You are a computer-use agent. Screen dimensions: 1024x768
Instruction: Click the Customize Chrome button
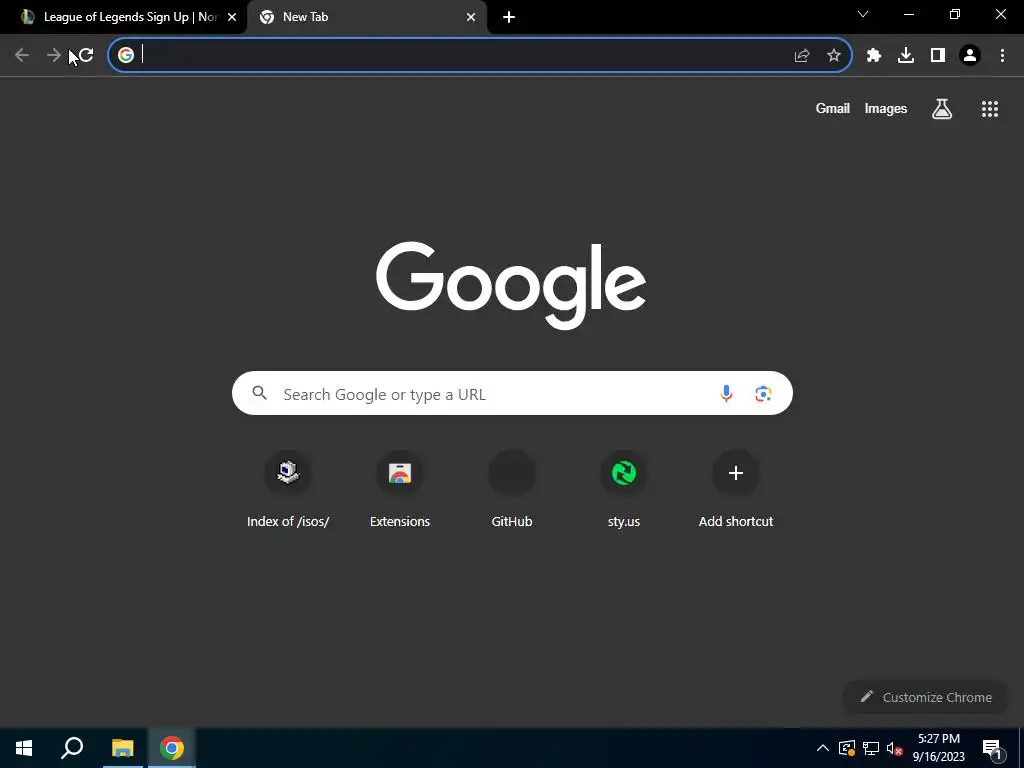pos(926,697)
